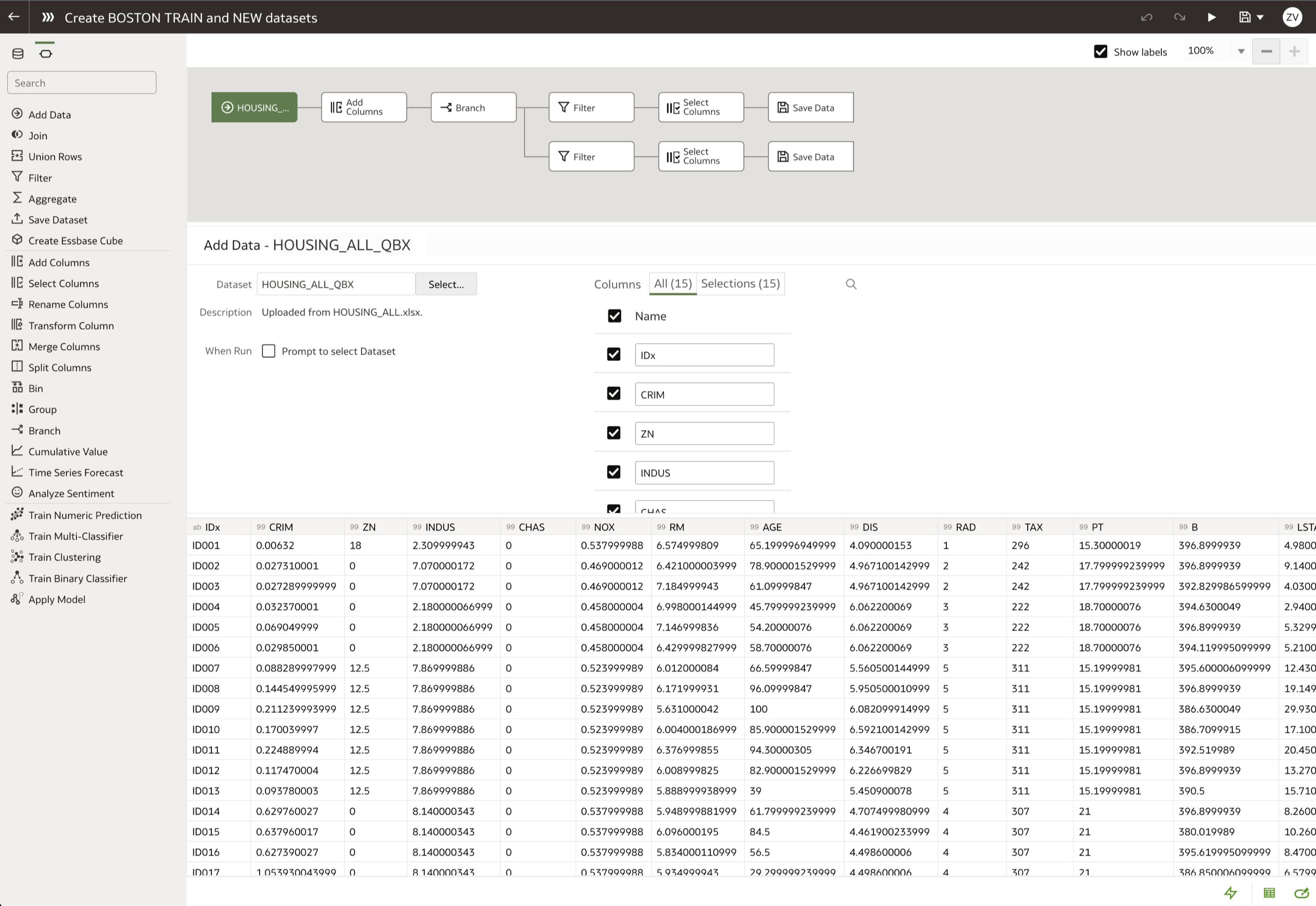Viewport: 1316px width, 906px height.
Task: Open the zoom percentage dropdown arrow
Action: tap(1241, 52)
